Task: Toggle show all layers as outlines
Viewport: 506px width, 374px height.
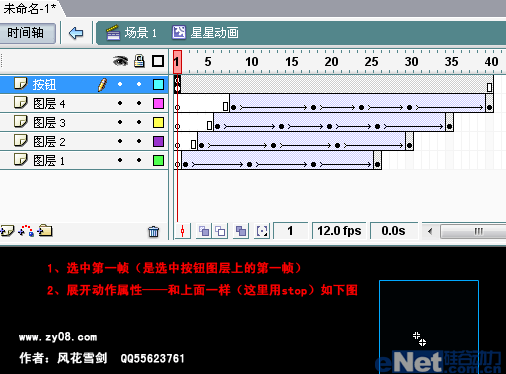Action: [158, 61]
